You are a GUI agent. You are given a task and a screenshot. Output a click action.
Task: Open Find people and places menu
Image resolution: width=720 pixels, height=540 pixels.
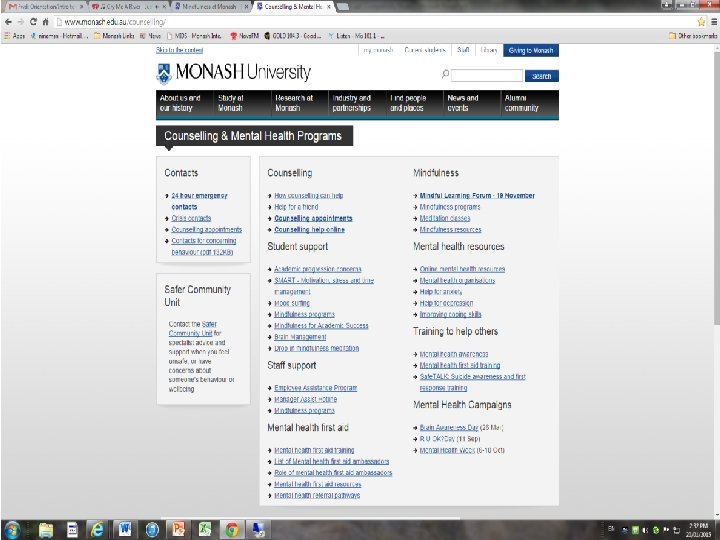414,103
